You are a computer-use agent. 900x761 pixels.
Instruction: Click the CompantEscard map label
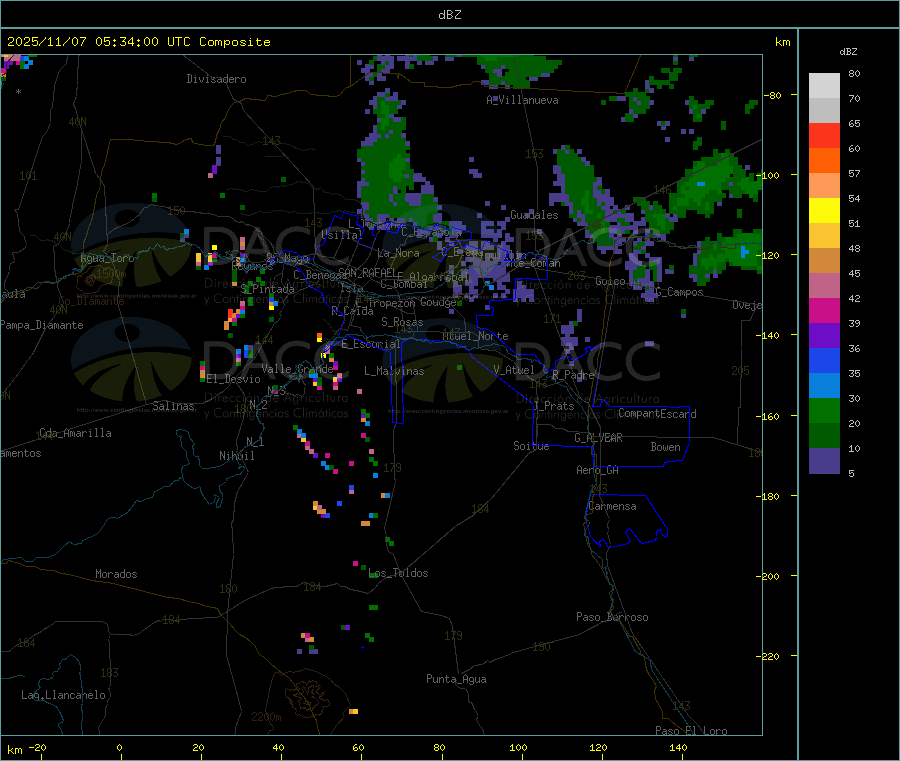click(x=657, y=414)
